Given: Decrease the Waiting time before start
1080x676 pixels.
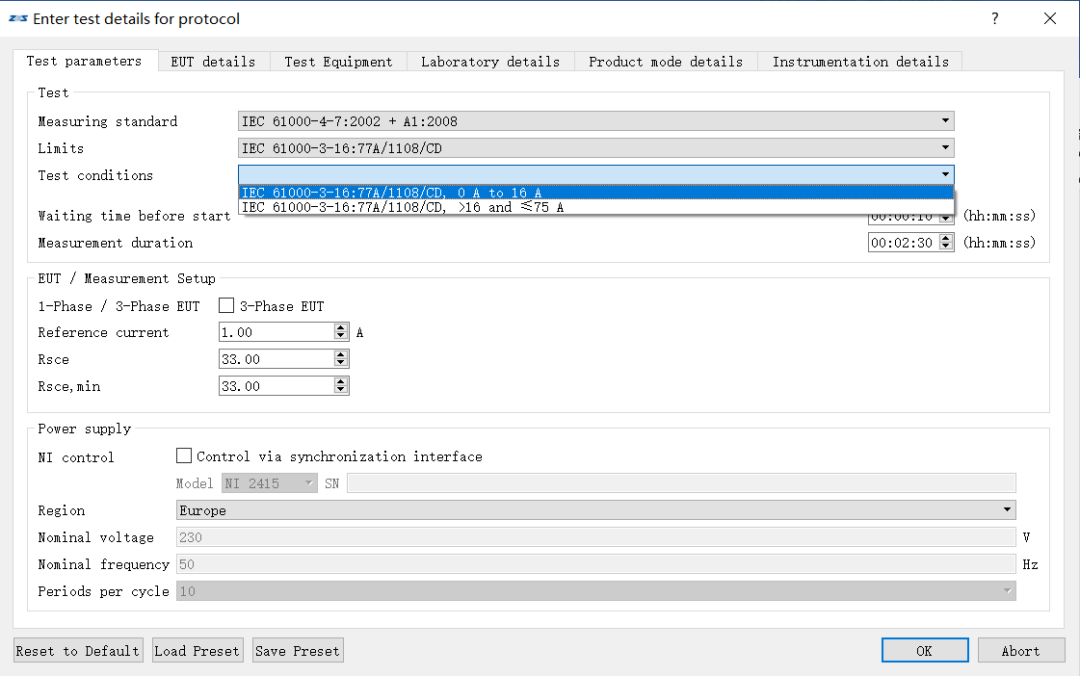Looking at the screenshot, I should point(946,219).
